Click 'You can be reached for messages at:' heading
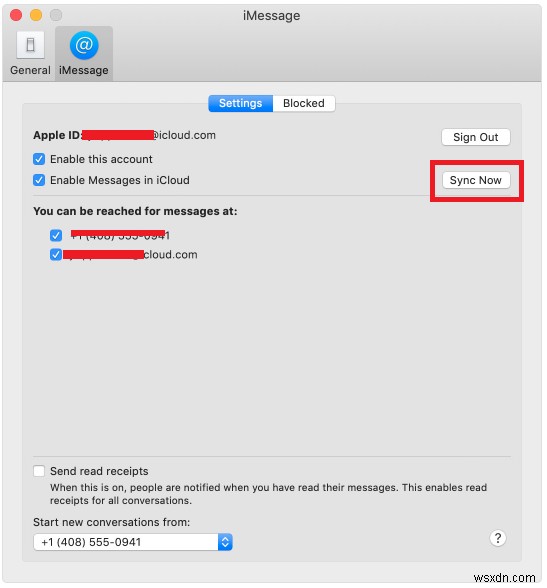547x588 pixels. click(135, 211)
